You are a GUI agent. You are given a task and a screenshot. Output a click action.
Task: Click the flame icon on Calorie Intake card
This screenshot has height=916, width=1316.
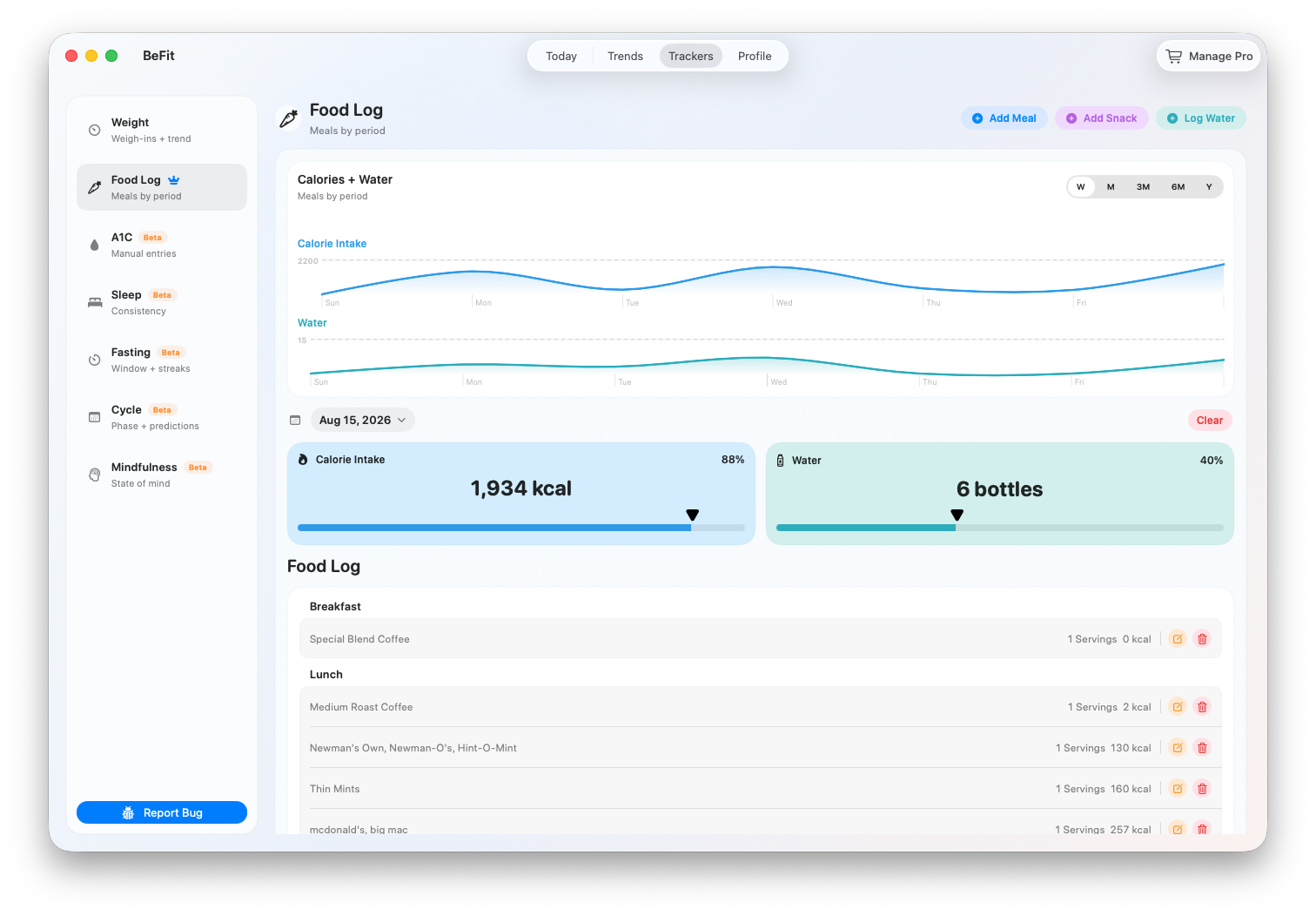pyautogui.click(x=303, y=460)
